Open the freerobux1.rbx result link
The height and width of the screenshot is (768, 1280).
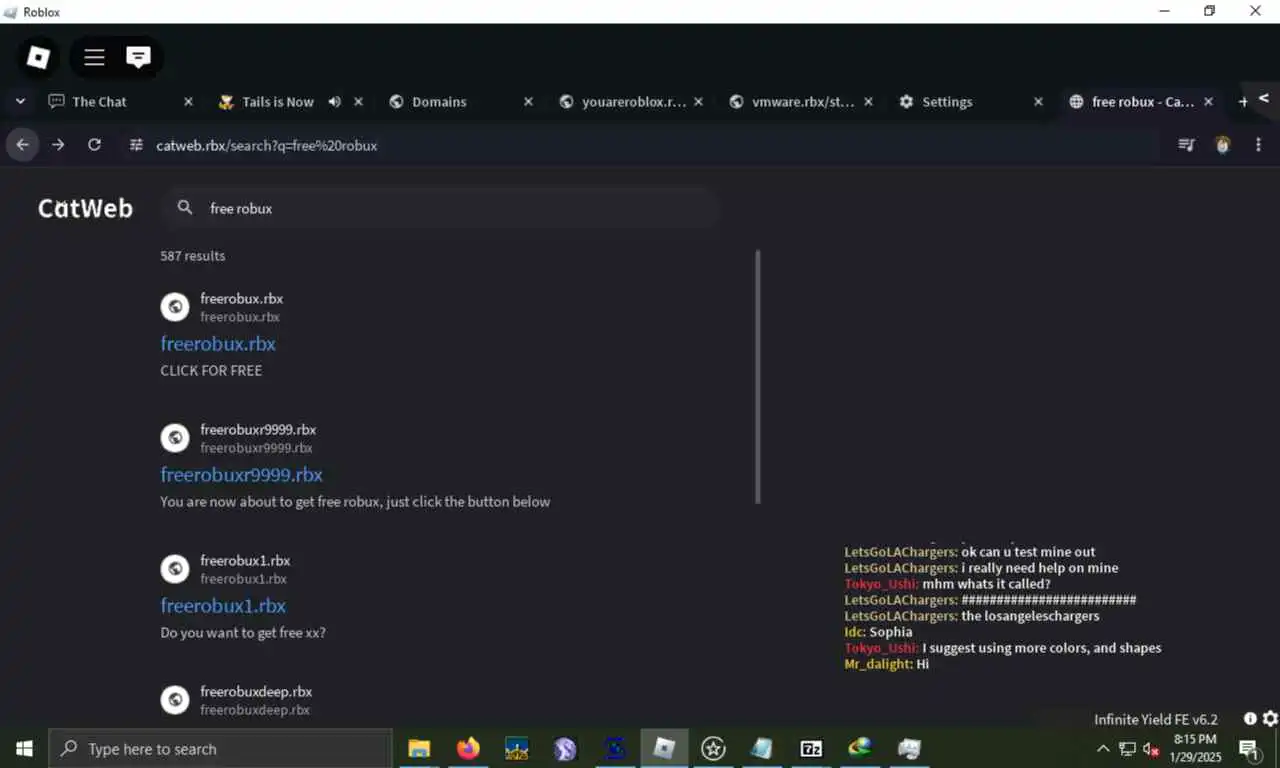223,605
